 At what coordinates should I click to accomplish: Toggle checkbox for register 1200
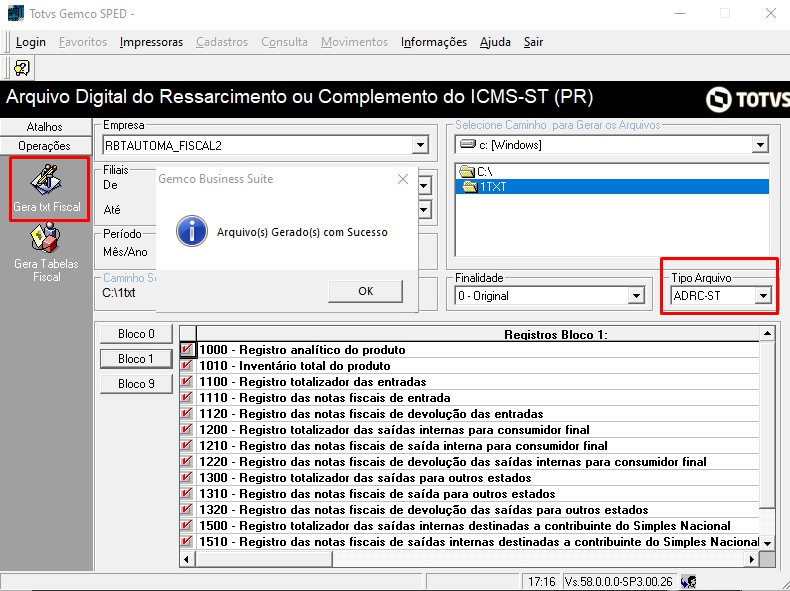[x=186, y=430]
